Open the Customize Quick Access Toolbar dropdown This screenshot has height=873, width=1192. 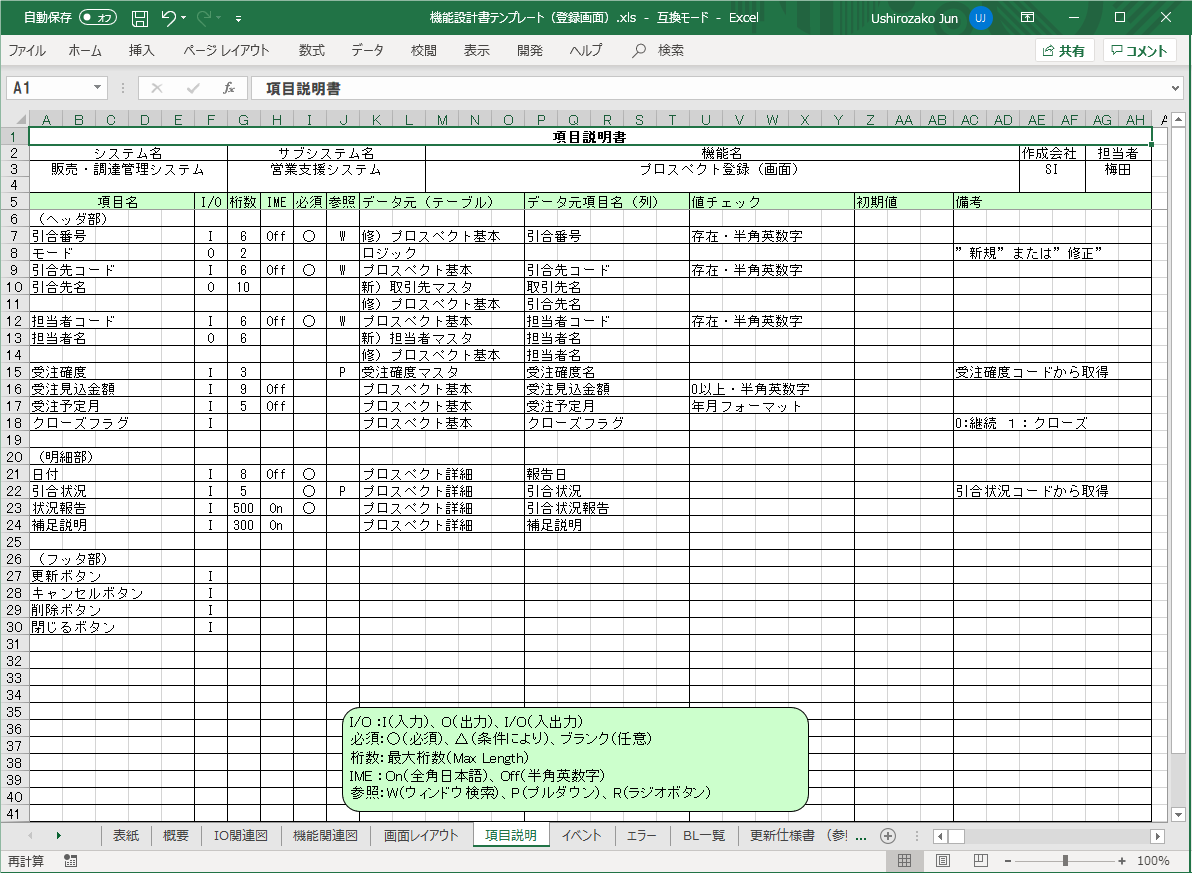click(238, 17)
